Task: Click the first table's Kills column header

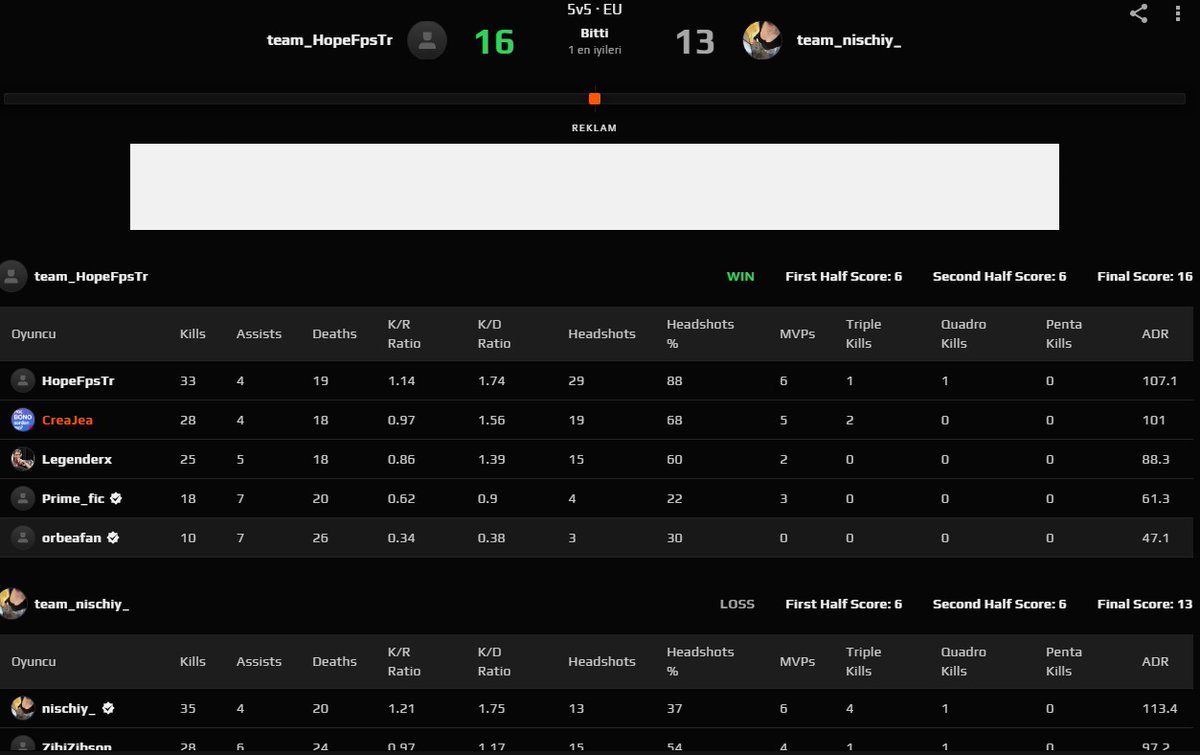Action: pyautogui.click(x=193, y=334)
